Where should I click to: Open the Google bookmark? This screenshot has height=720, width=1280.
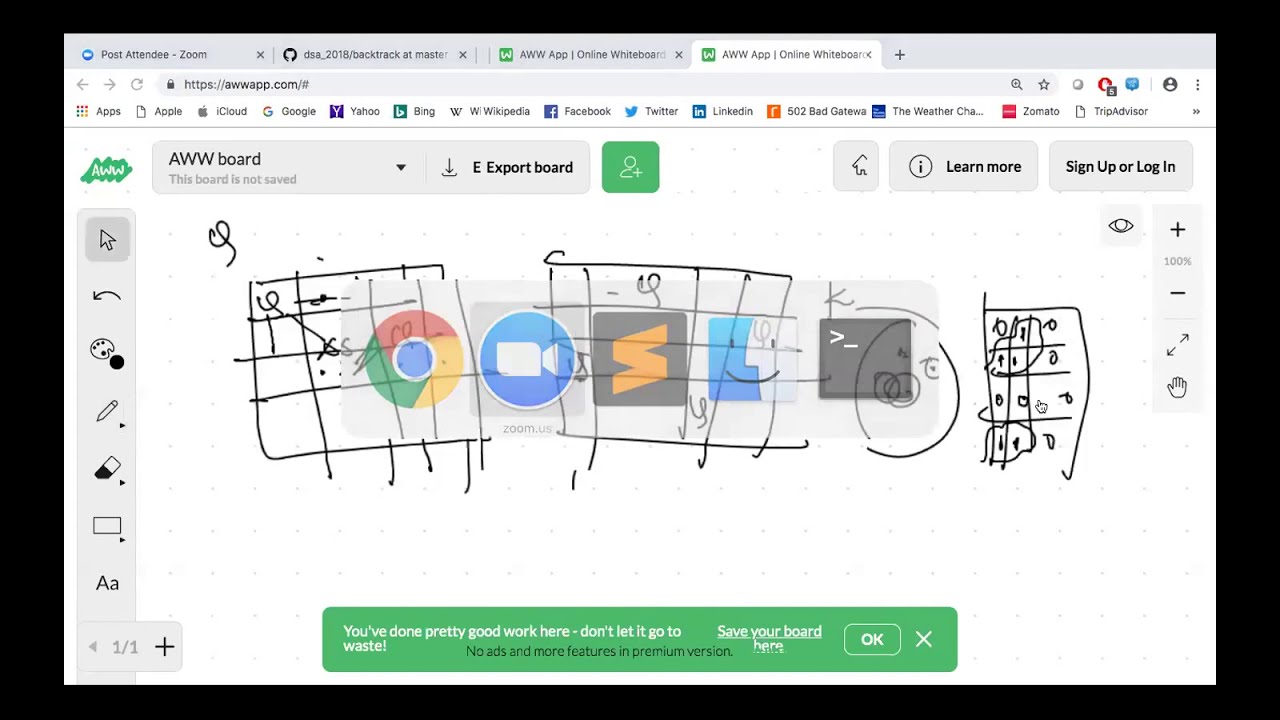(289, 112)
